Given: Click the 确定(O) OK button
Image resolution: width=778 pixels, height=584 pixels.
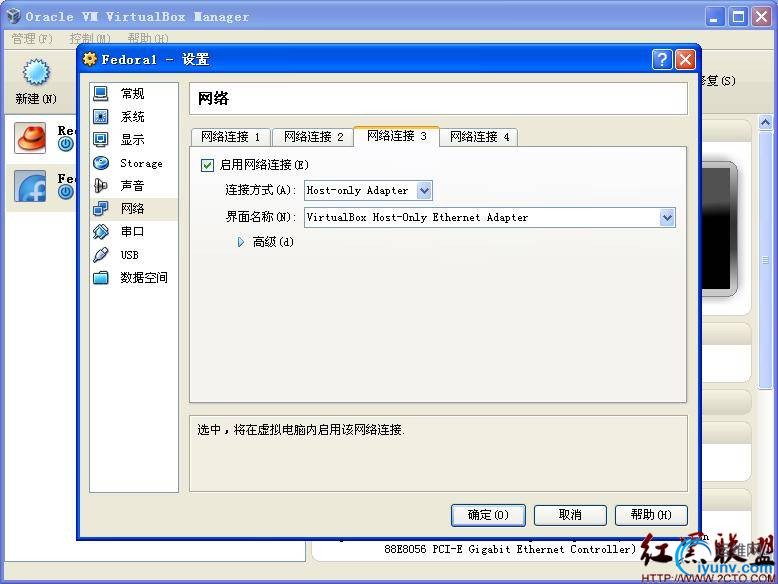Looking at the screenshot, I should click(488, 515).
